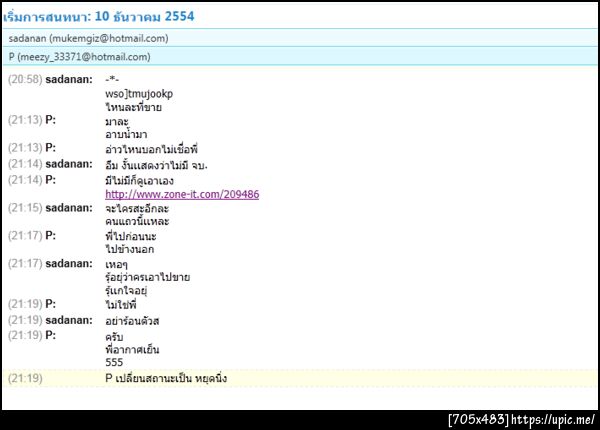Viewport: 600px width, 430px height.
Task: Select the '-*-' message from sadanan
Action: pos(112,79)
